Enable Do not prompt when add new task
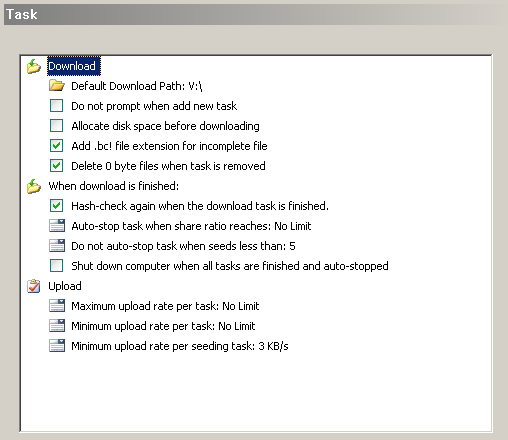 (56, 106)
